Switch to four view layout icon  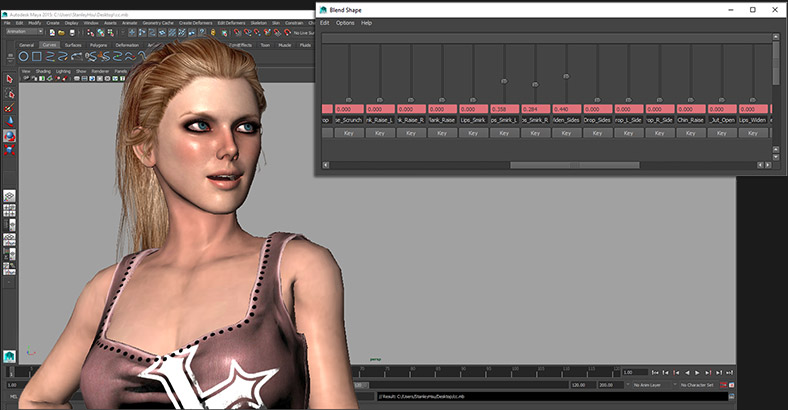pos(9,211)
